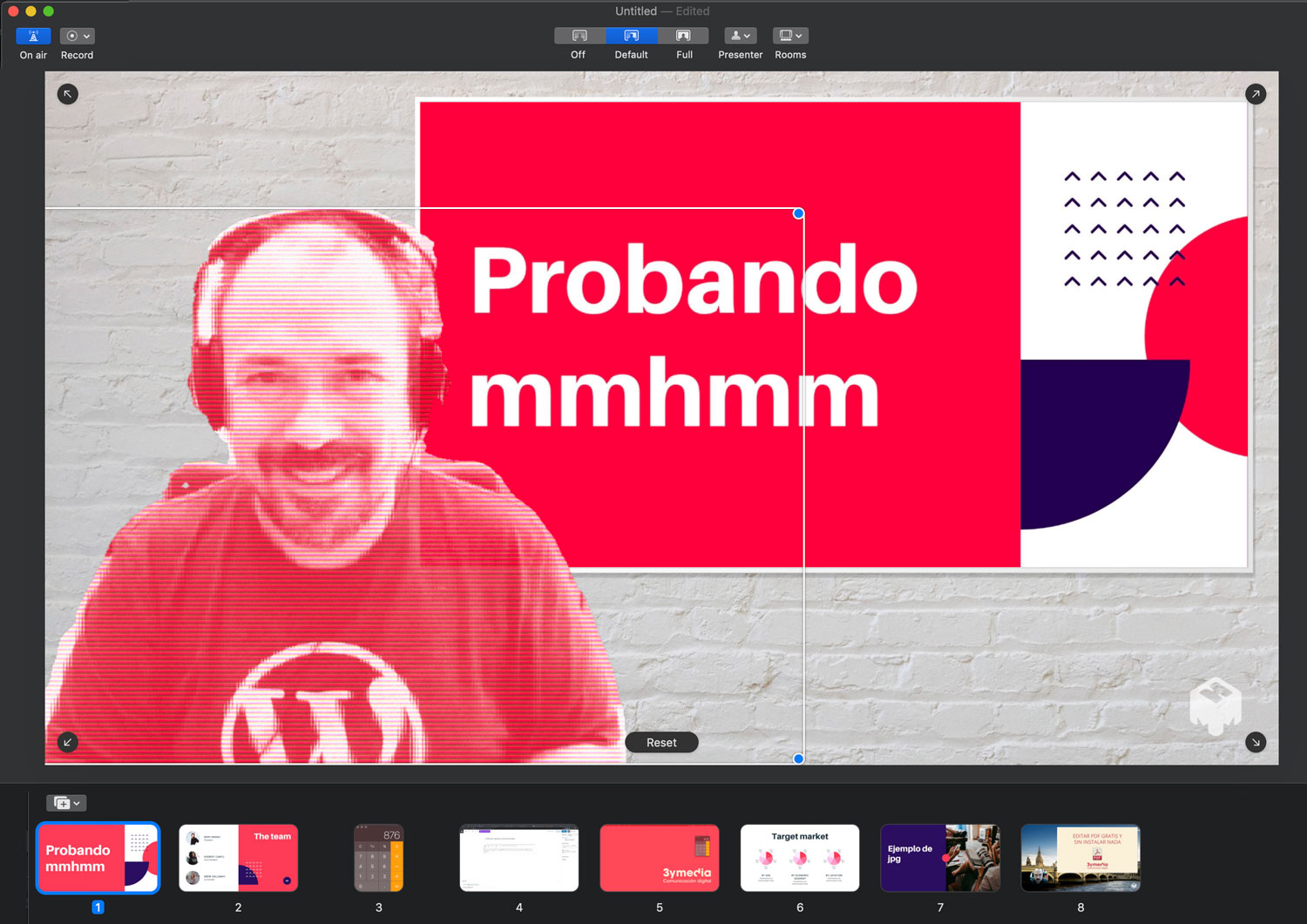Open the Presenter options dropdown

(x=740, y=36)
